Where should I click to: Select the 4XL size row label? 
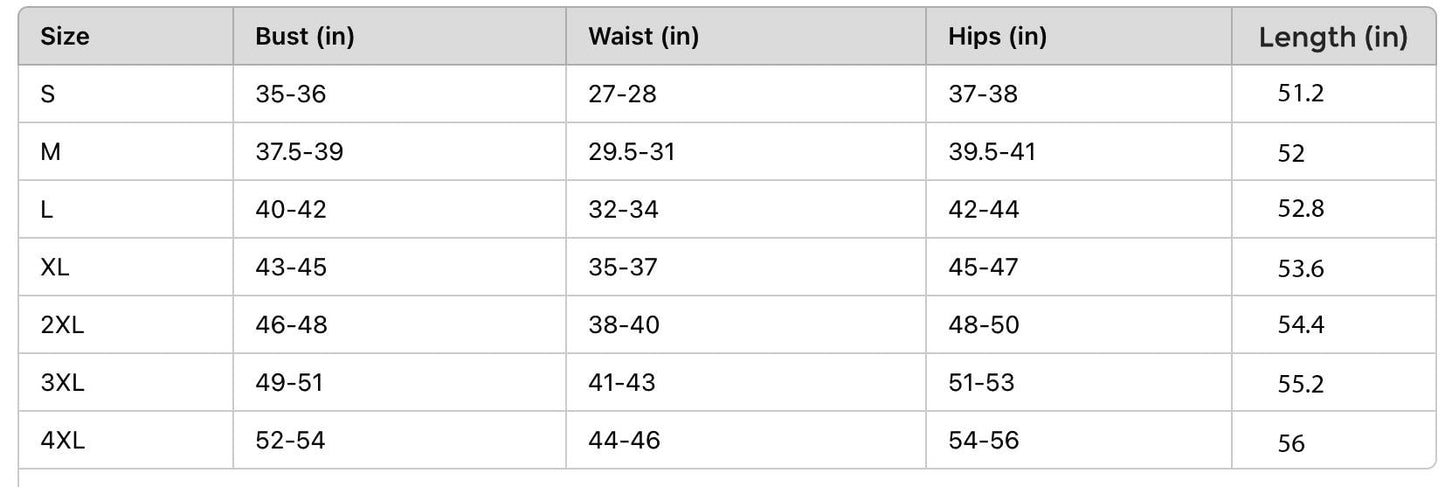(x=63, y=440)
